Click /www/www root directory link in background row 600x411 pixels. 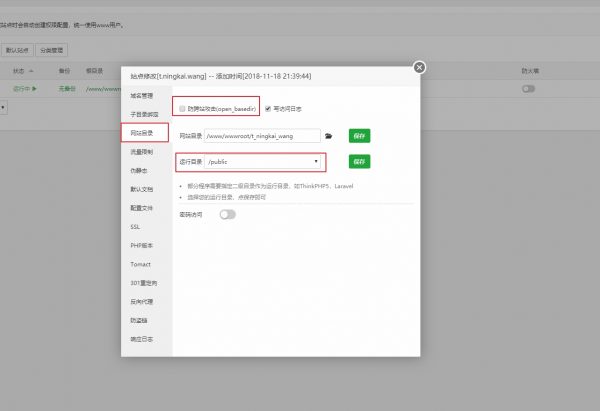(x=103, y=89)
